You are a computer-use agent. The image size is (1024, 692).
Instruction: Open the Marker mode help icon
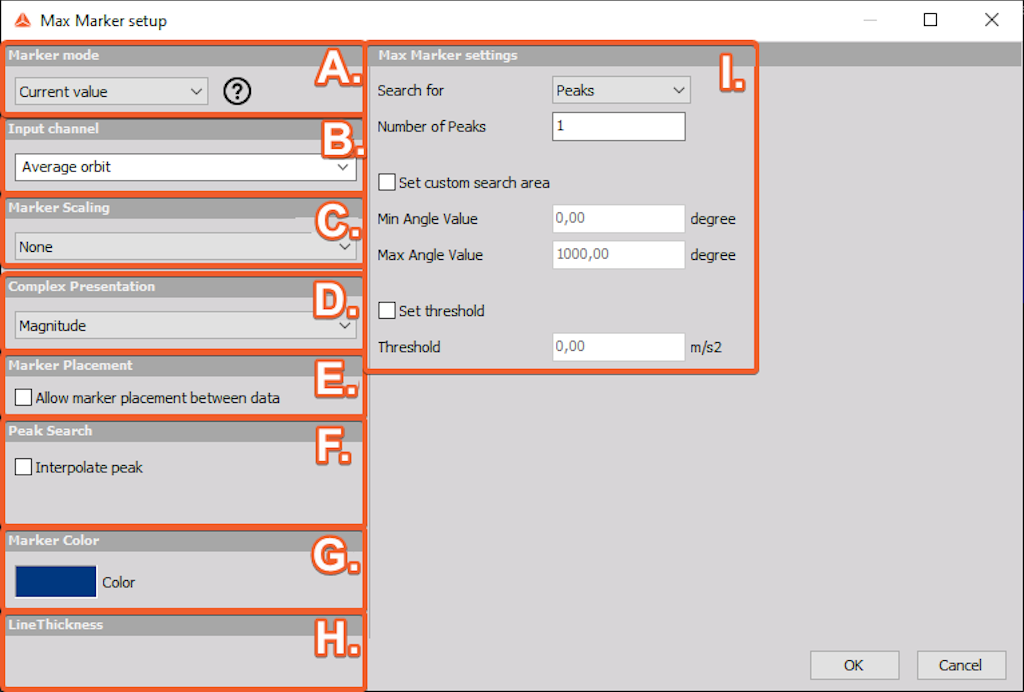[x=237, y=91]
